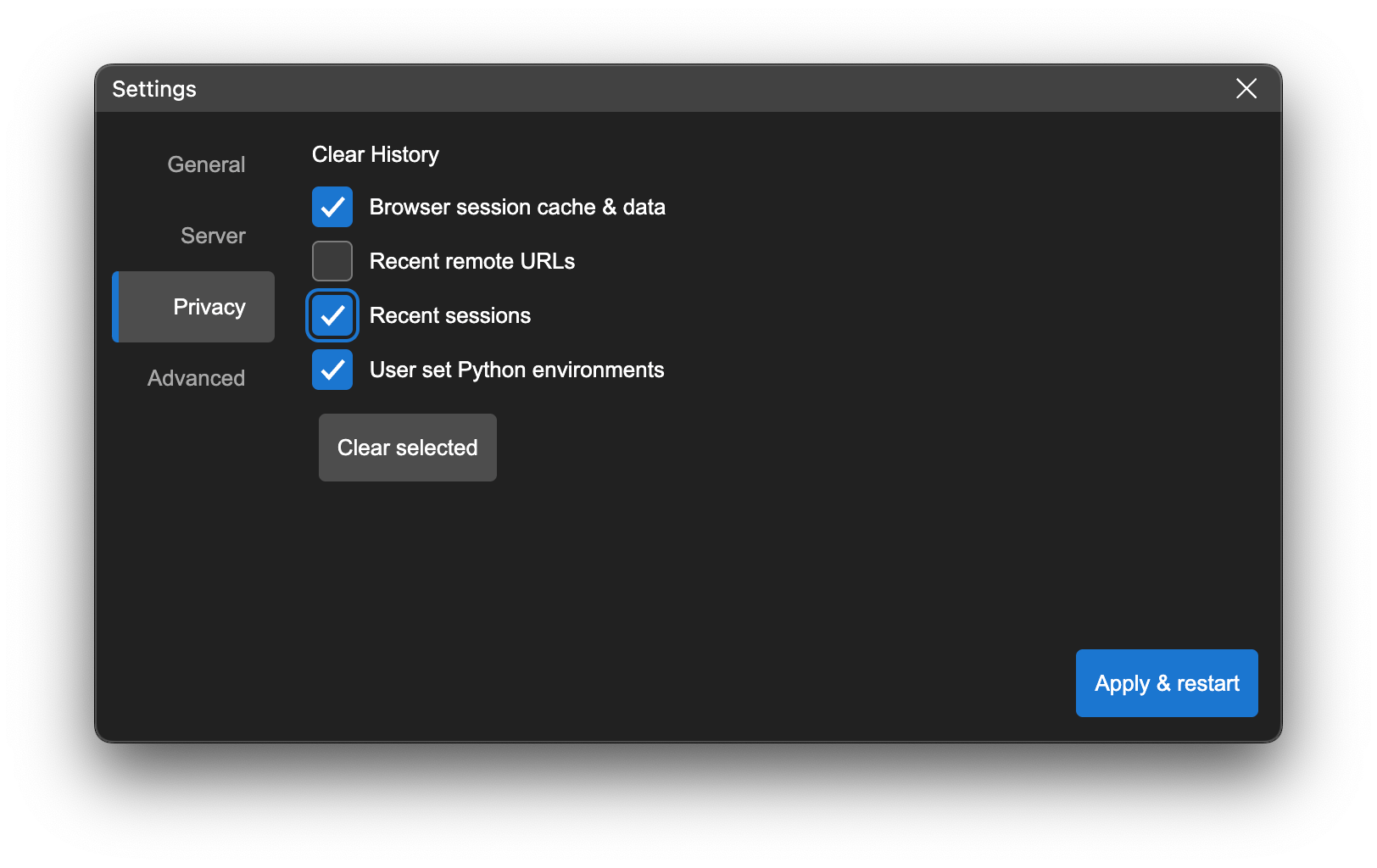
Task: Select the Privacy tab
Action: coord(209,307)
